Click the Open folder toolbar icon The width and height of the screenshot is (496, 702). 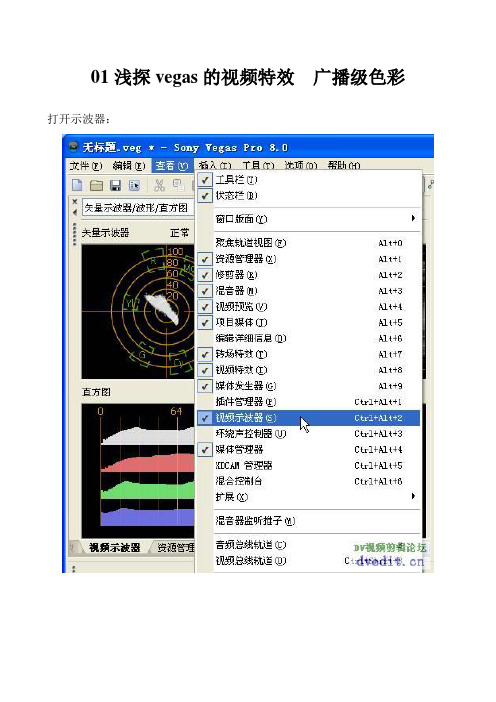point(96,185)
